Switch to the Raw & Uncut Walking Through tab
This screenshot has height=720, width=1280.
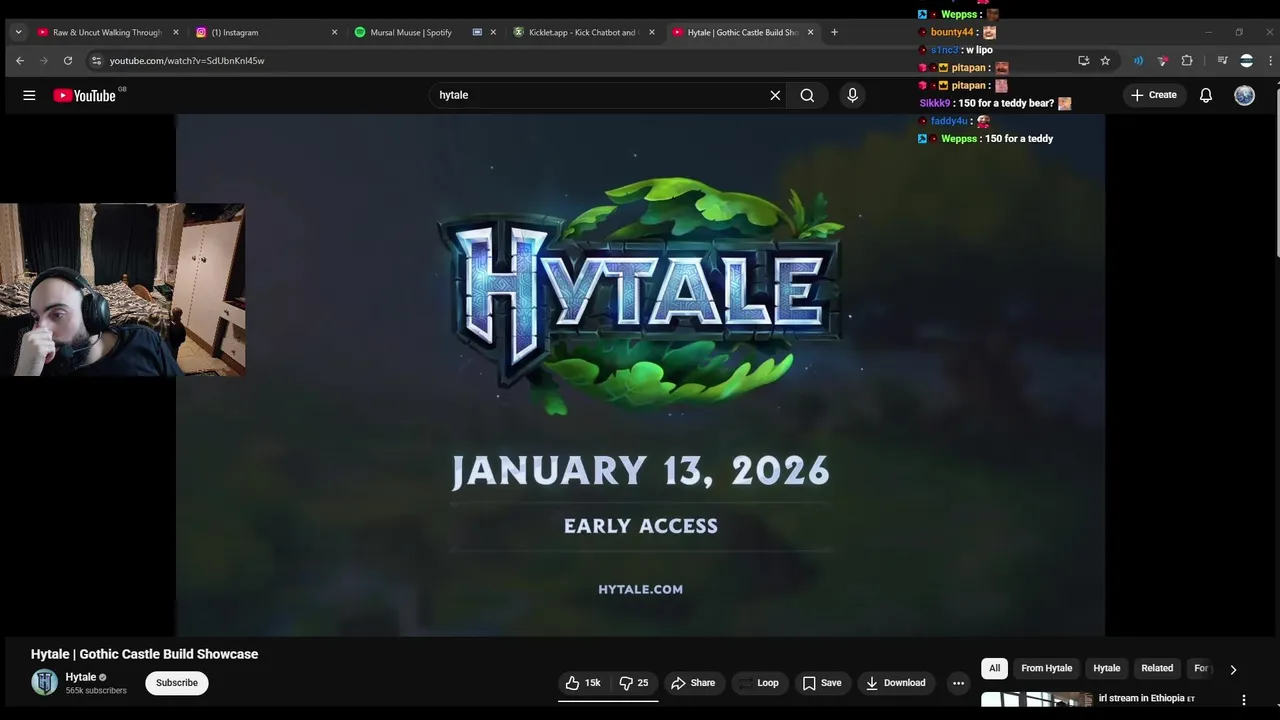point(107,32)
